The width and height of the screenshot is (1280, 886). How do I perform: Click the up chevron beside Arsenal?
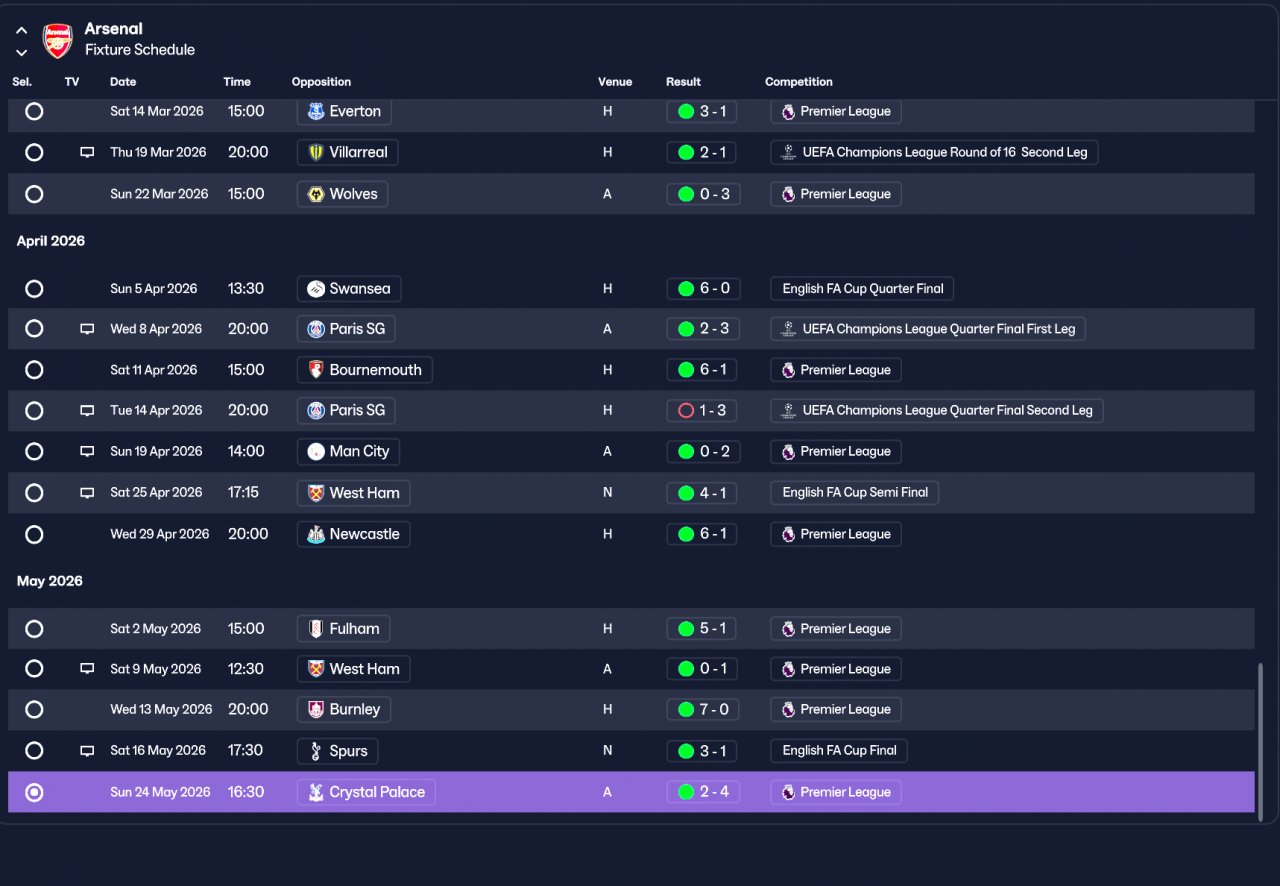21,31
